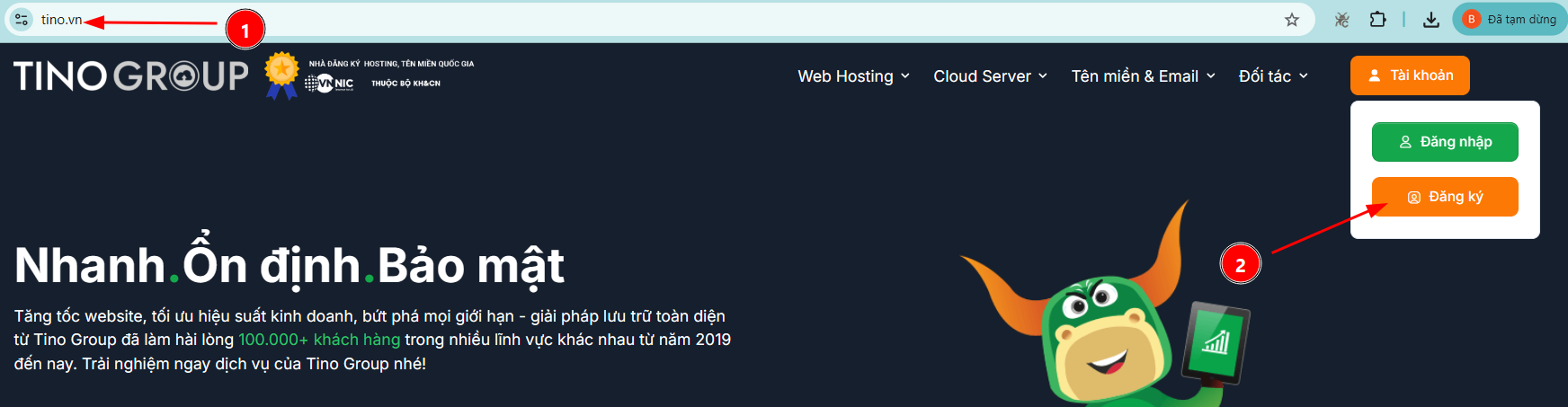Open the Web Hosting menu
Screen dimensions: 1568x407
(x=853, y=76)
